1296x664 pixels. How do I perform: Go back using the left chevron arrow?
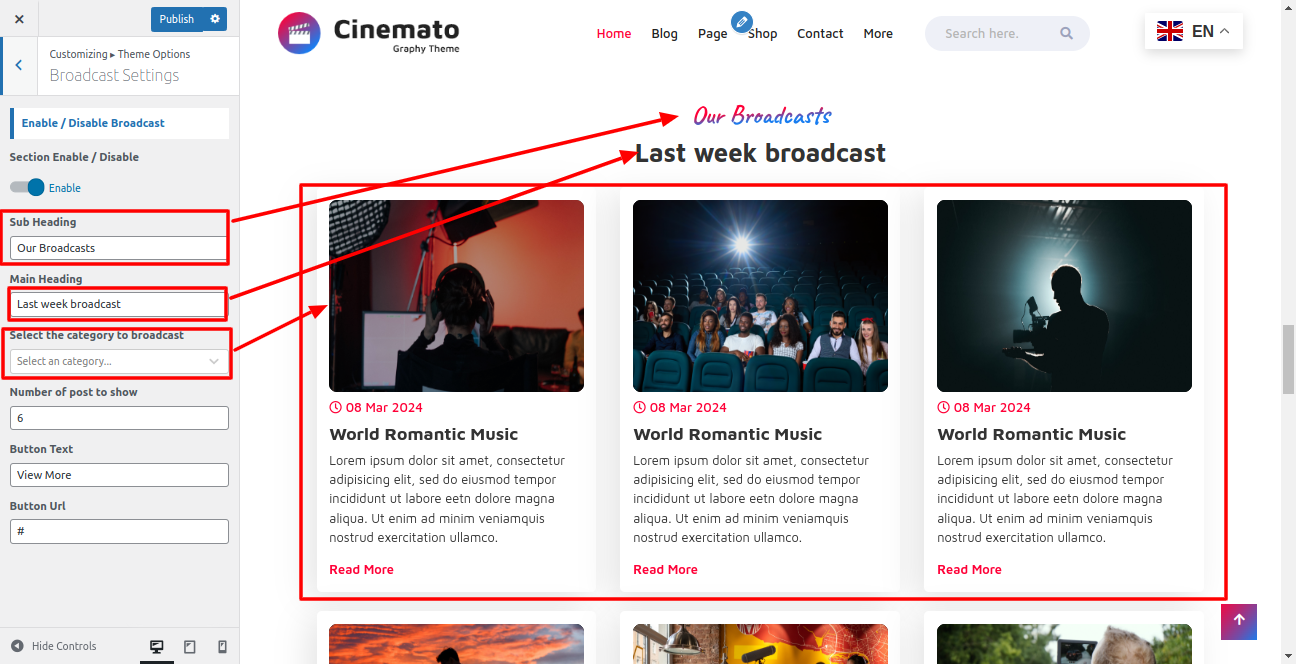pos(19,66)
